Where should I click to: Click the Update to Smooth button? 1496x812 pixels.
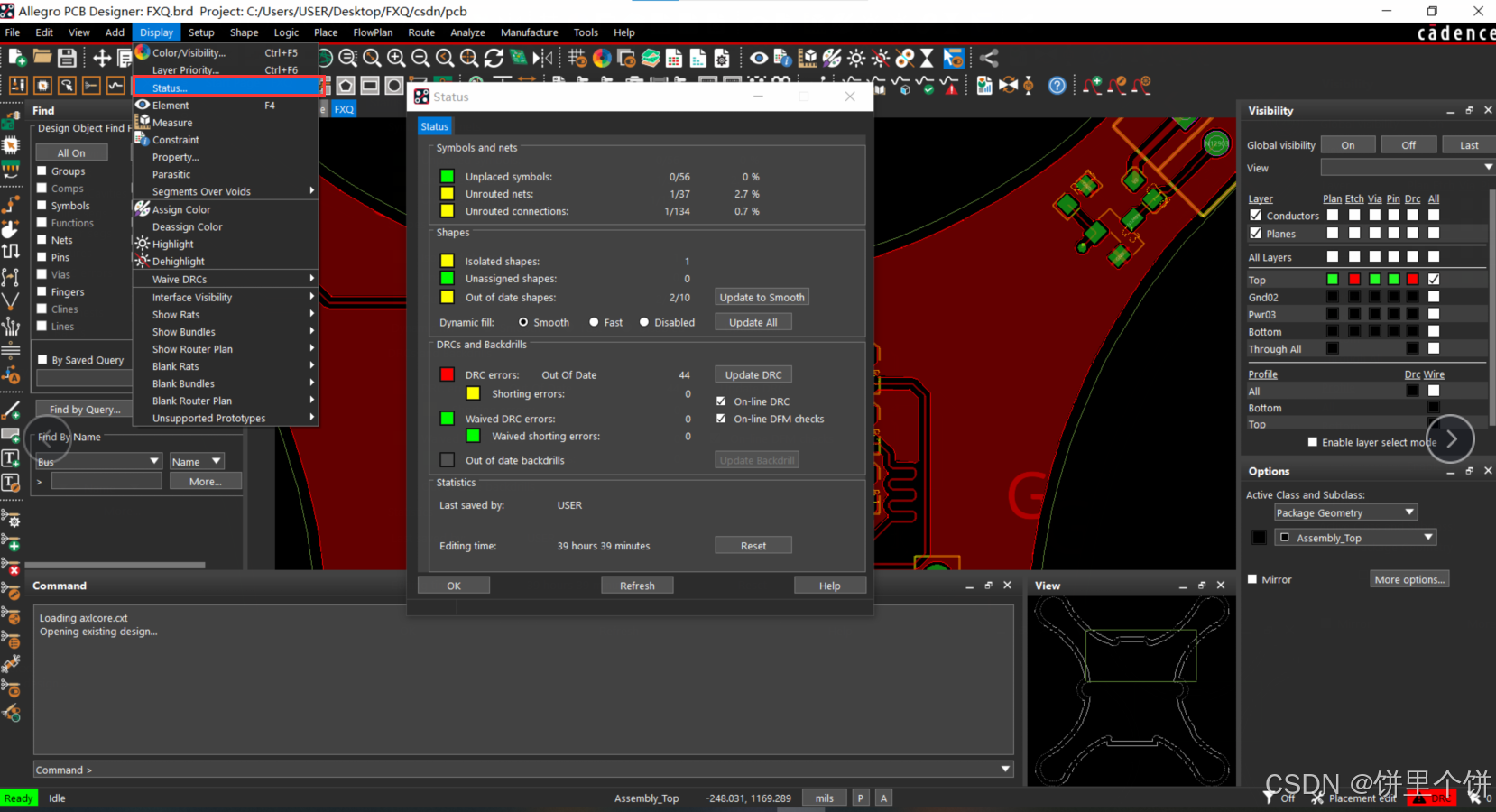click(762, 297)
